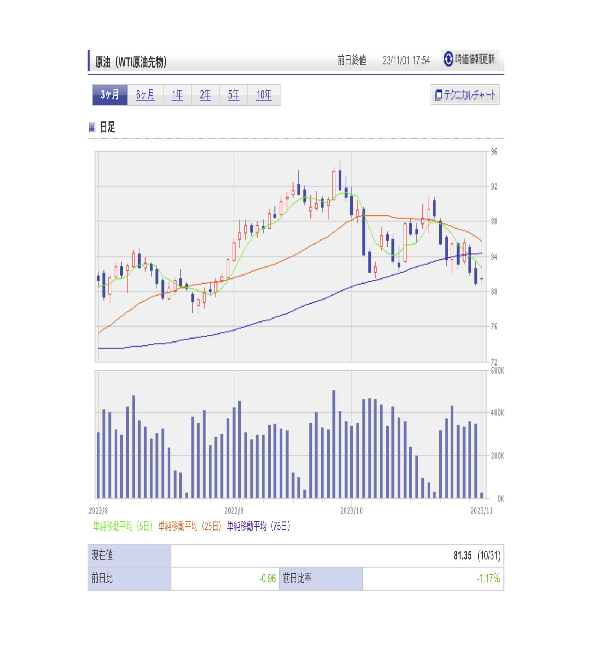
Task: Click the last candlestick in price chart
Action: (482, 279)
